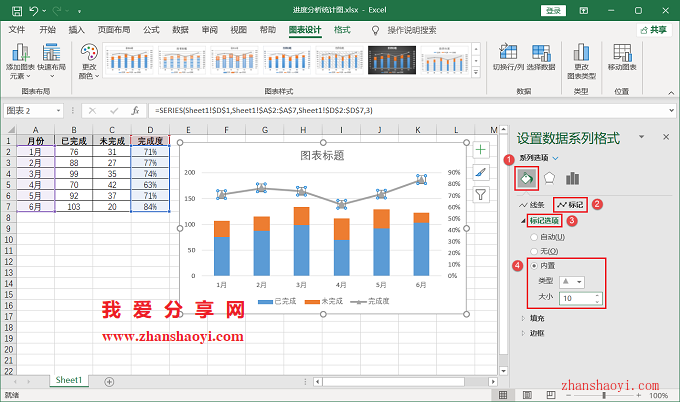Open the Insert tab
The width and height of the screenshot is (680, 402).
(76, 29)
